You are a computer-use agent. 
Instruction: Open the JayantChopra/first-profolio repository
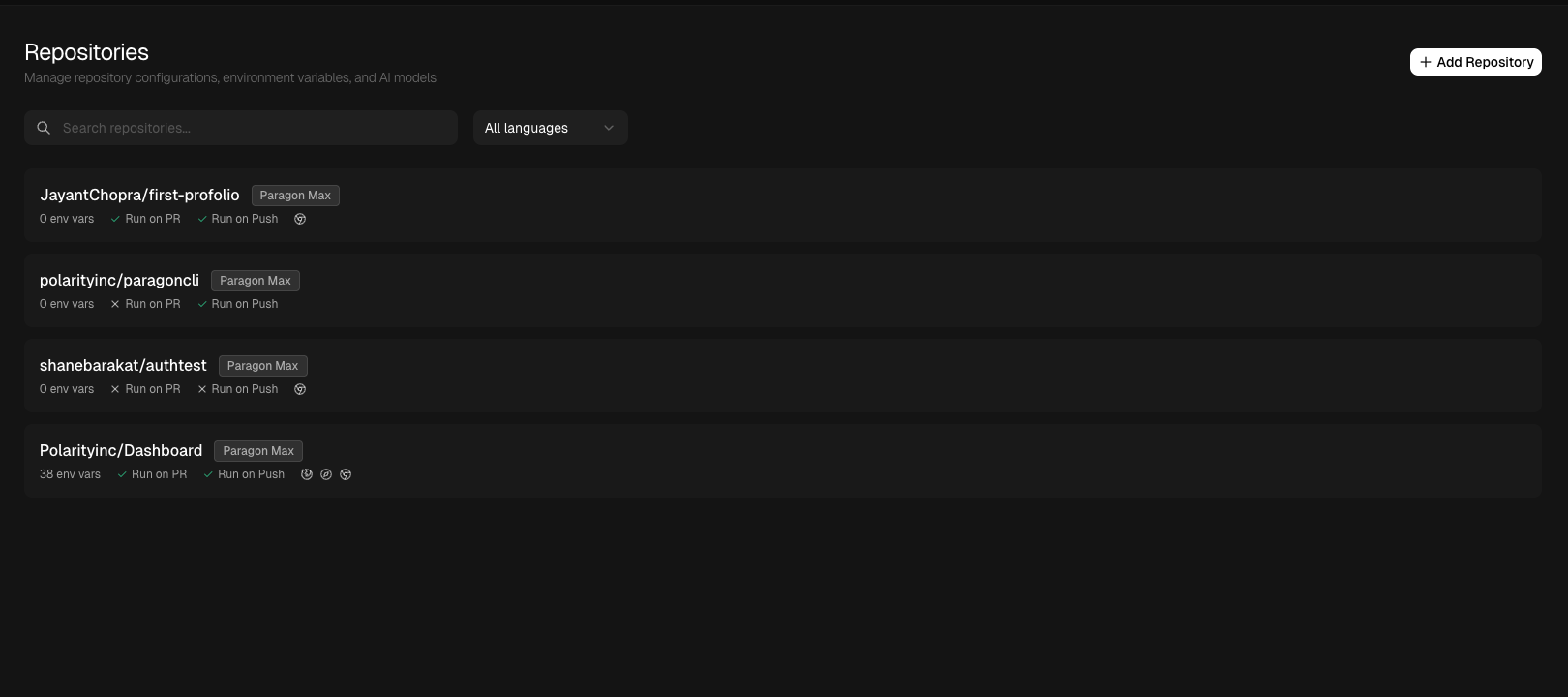tap(139, 196)
